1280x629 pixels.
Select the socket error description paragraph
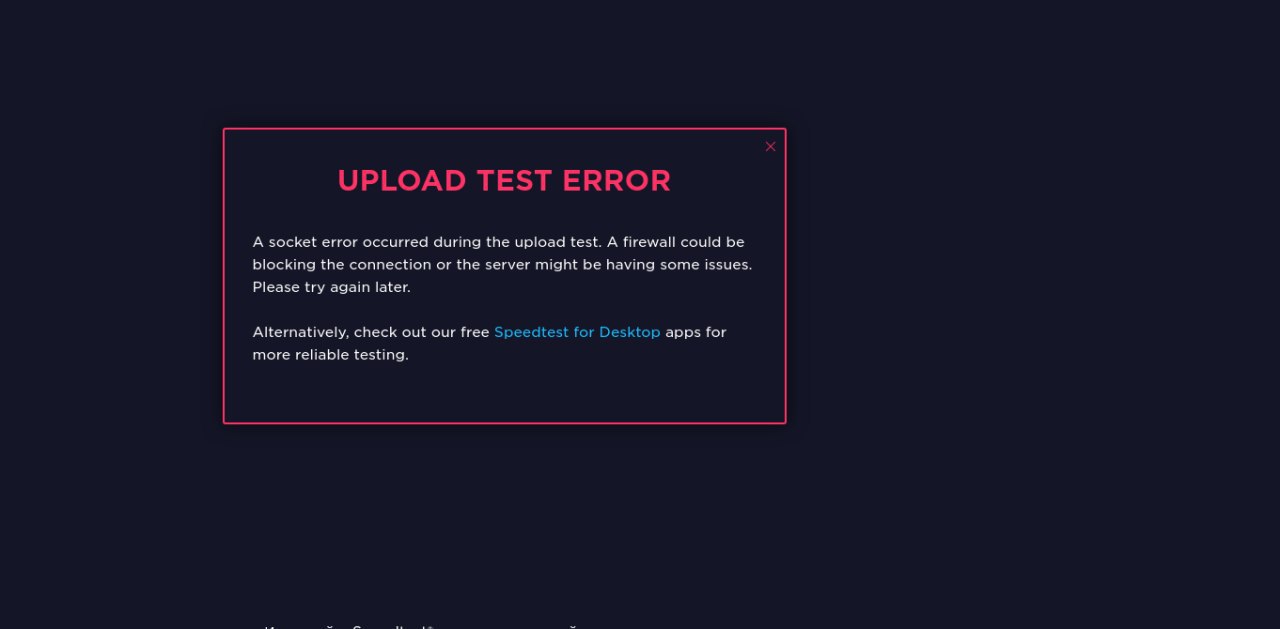(x=502, y=264)
